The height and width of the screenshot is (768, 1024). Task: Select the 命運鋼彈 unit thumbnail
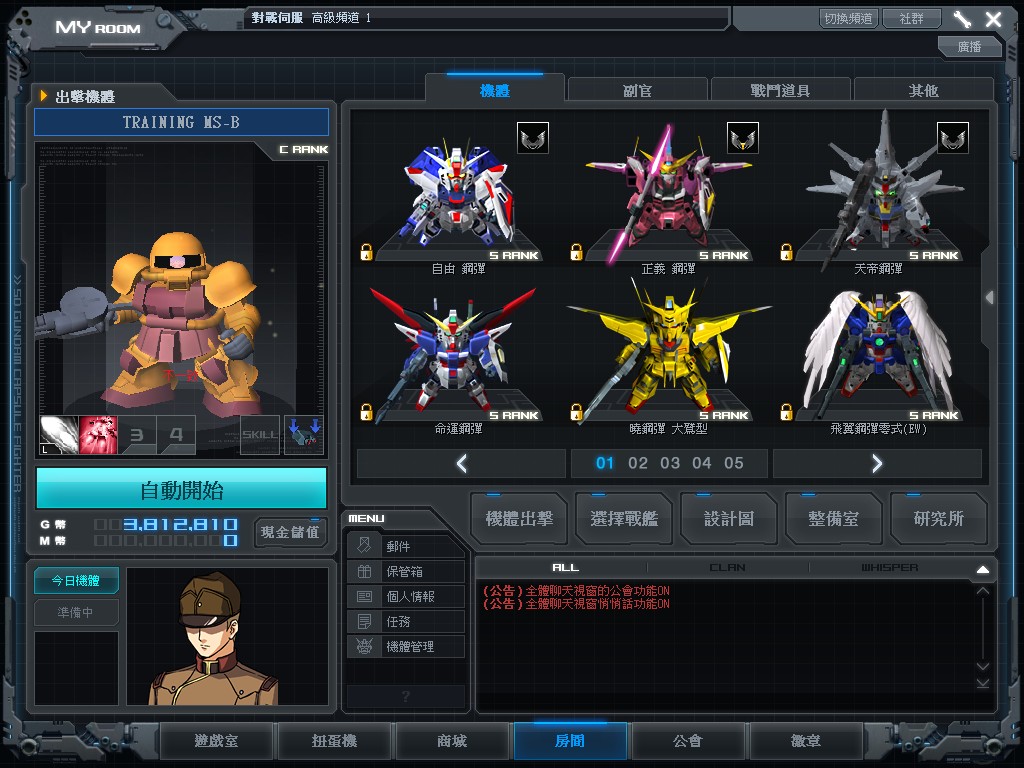453,355
